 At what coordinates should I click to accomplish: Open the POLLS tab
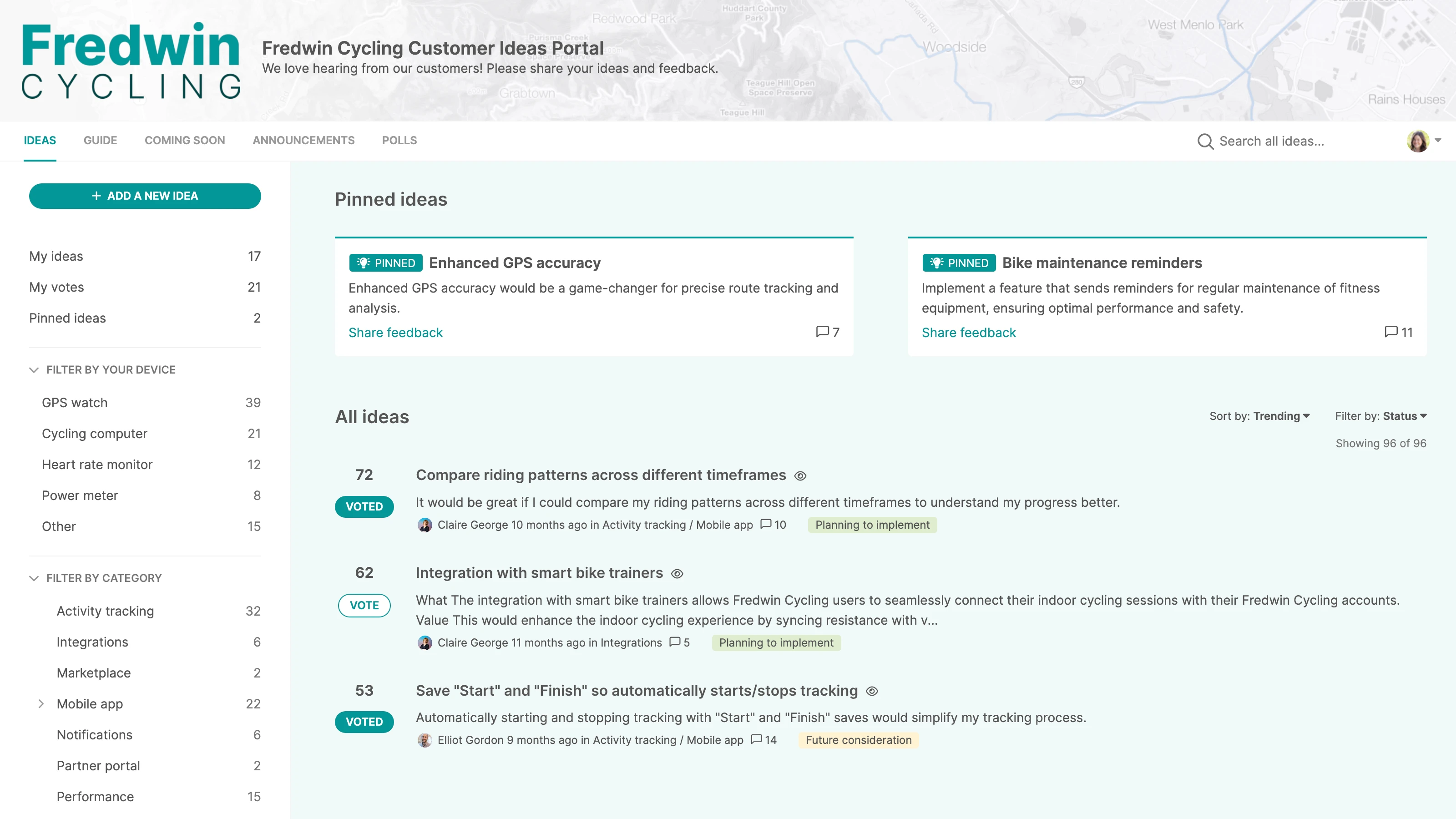click(x=399, y=140)
